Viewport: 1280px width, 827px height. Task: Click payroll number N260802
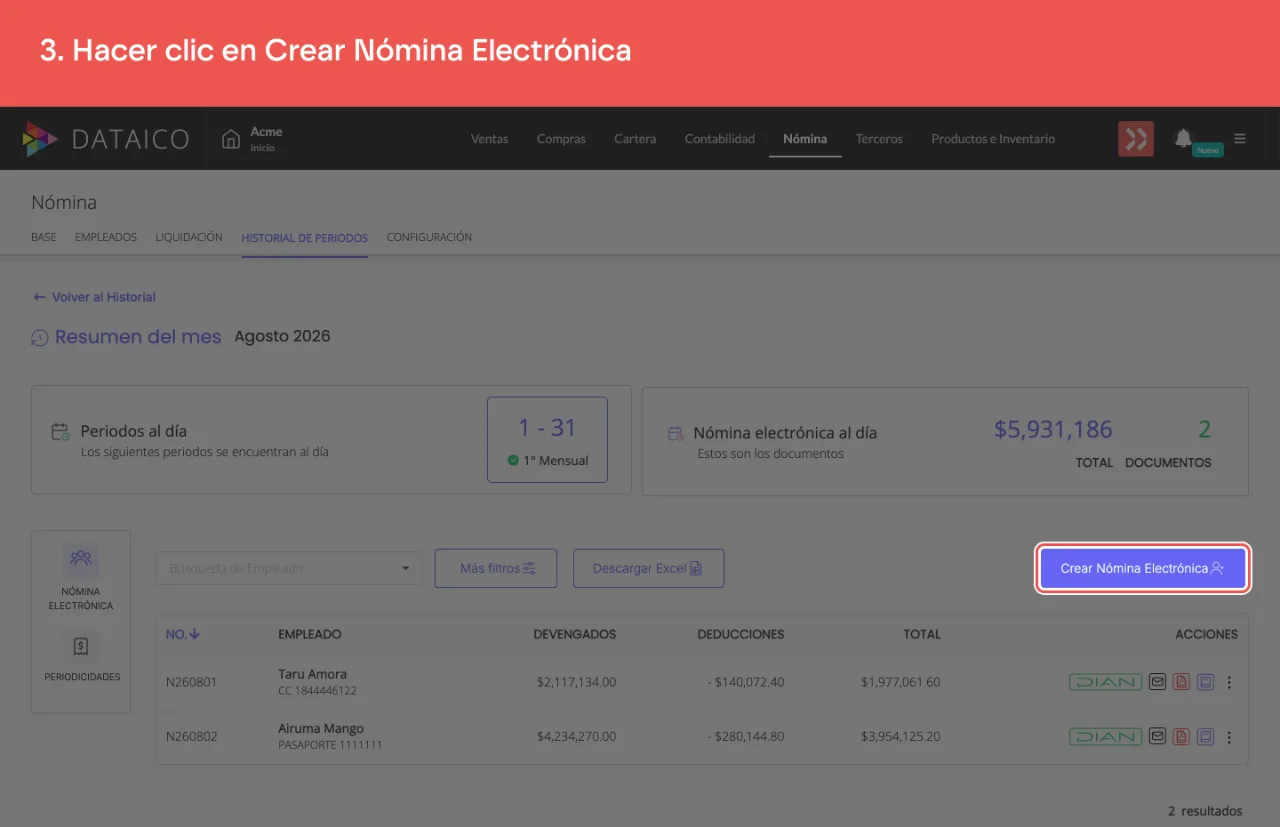[x=191, y=737]
